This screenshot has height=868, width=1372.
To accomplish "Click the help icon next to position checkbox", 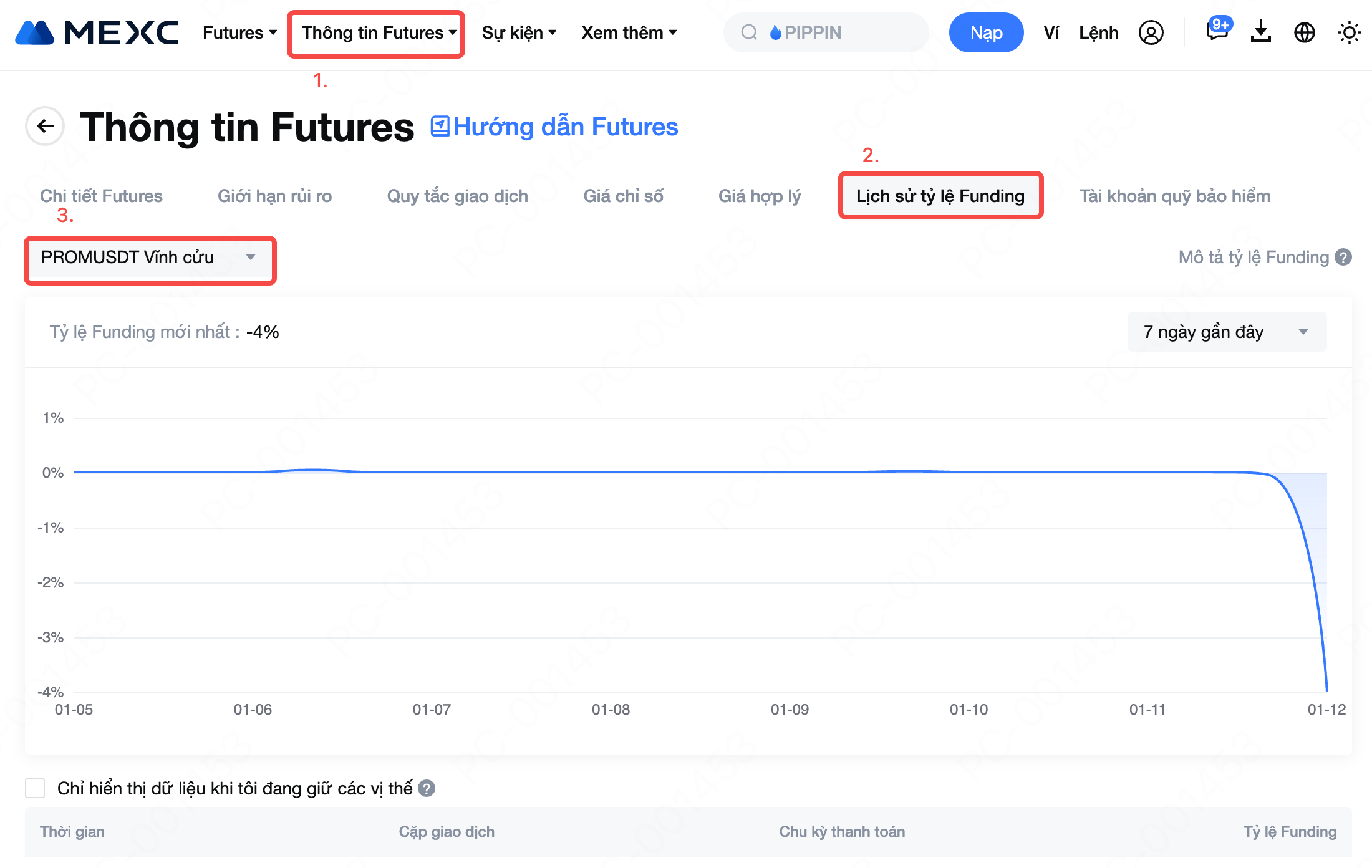I will [427, 789].
